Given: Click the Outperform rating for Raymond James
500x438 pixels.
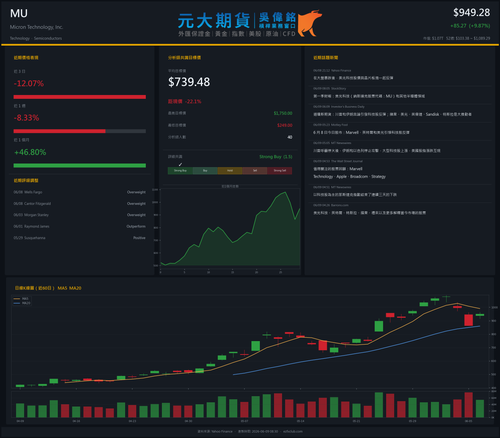Looking at the screenshot, I should [x=136, y=226].
